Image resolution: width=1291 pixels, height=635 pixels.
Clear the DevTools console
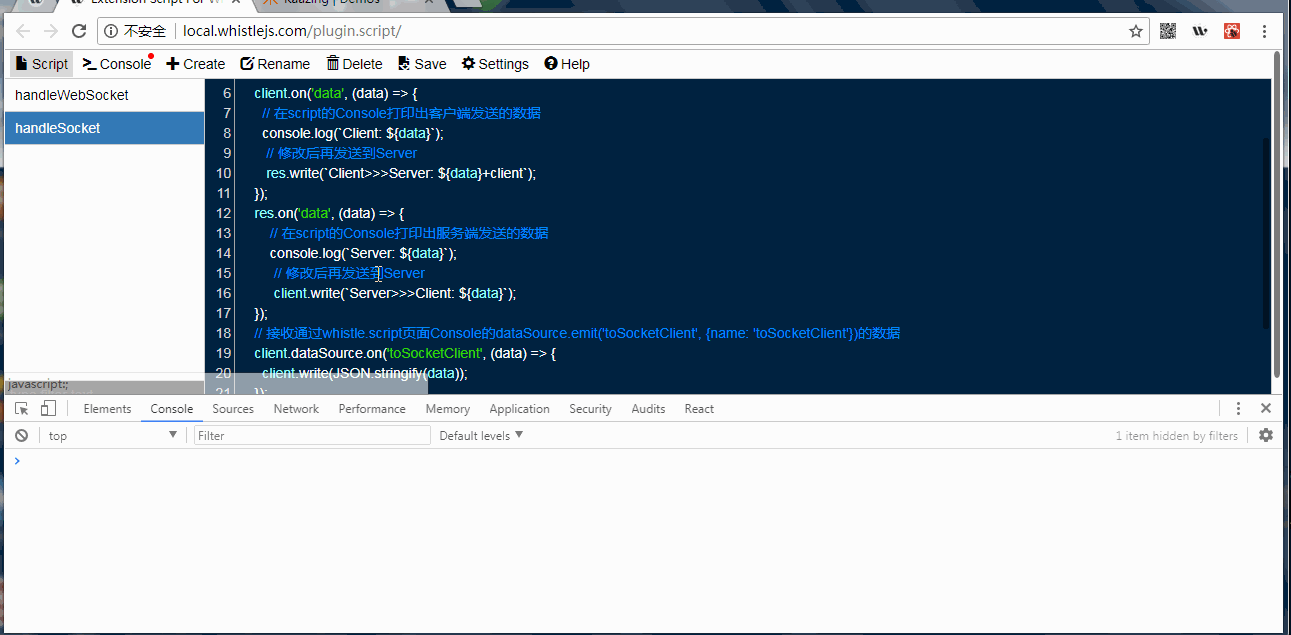click(21, 436)
